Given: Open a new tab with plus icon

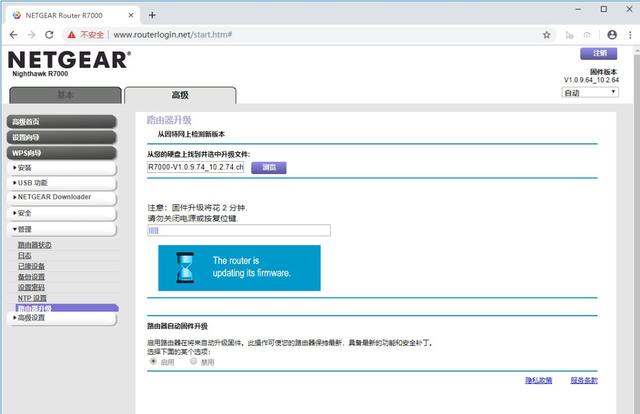Looking at the screenshot, I should pos(152,16).
